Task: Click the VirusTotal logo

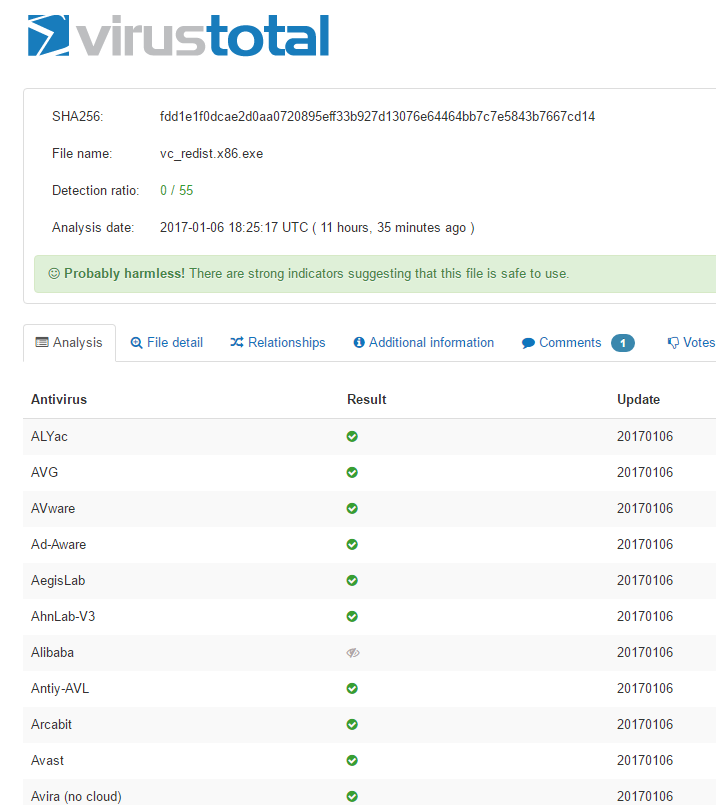Action: (x=178, y=35)
